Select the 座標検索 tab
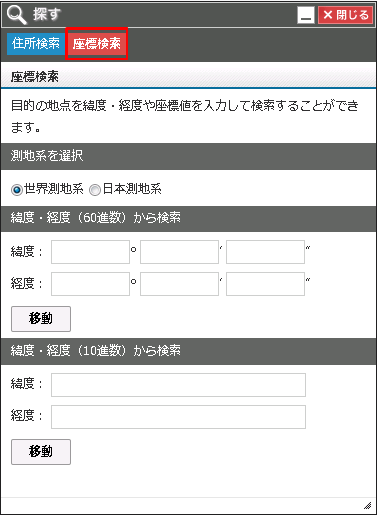Viewport: 377px width, 515px height. [x=97, y=44]
